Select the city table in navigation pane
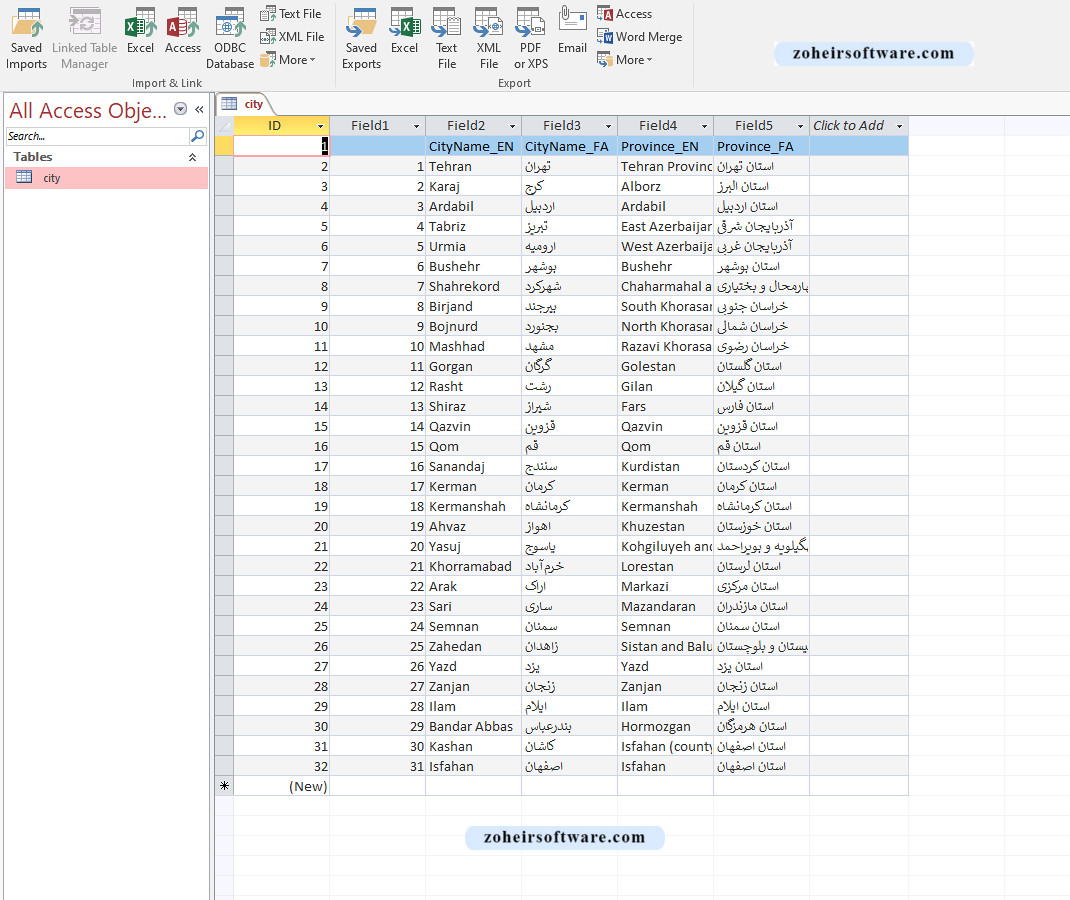Screen dimensions: 1070x900 [x=52, y=178]
